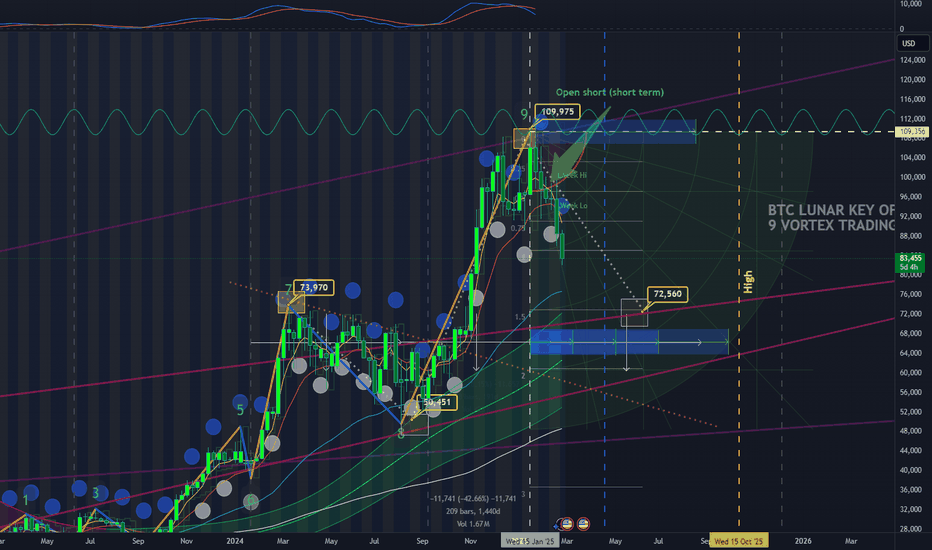The width and height of the screenshot is (932, 550).
Task: Click the 76,000 price axis value
Action: point(913,294)
